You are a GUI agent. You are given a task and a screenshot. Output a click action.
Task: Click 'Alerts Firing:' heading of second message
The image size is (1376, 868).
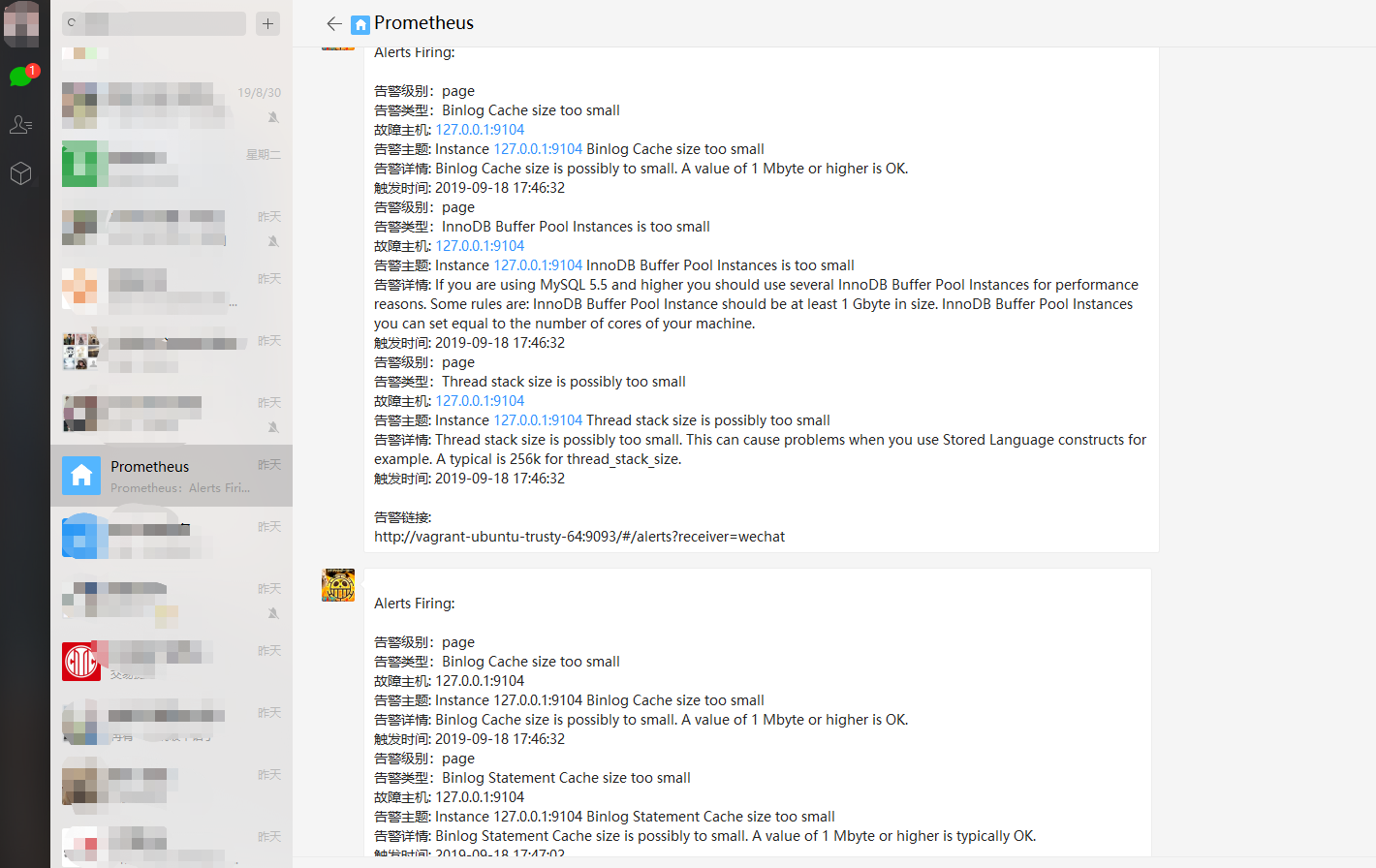coord(414,604)
